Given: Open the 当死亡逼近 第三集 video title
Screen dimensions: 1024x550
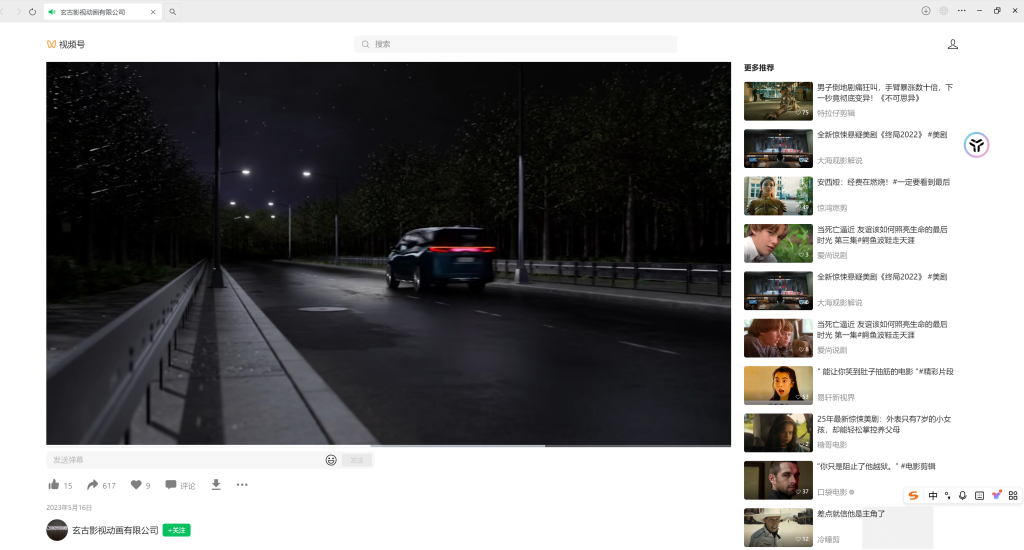Looking at the screenshot, I should pyautogui.click(x=882, y=235).
